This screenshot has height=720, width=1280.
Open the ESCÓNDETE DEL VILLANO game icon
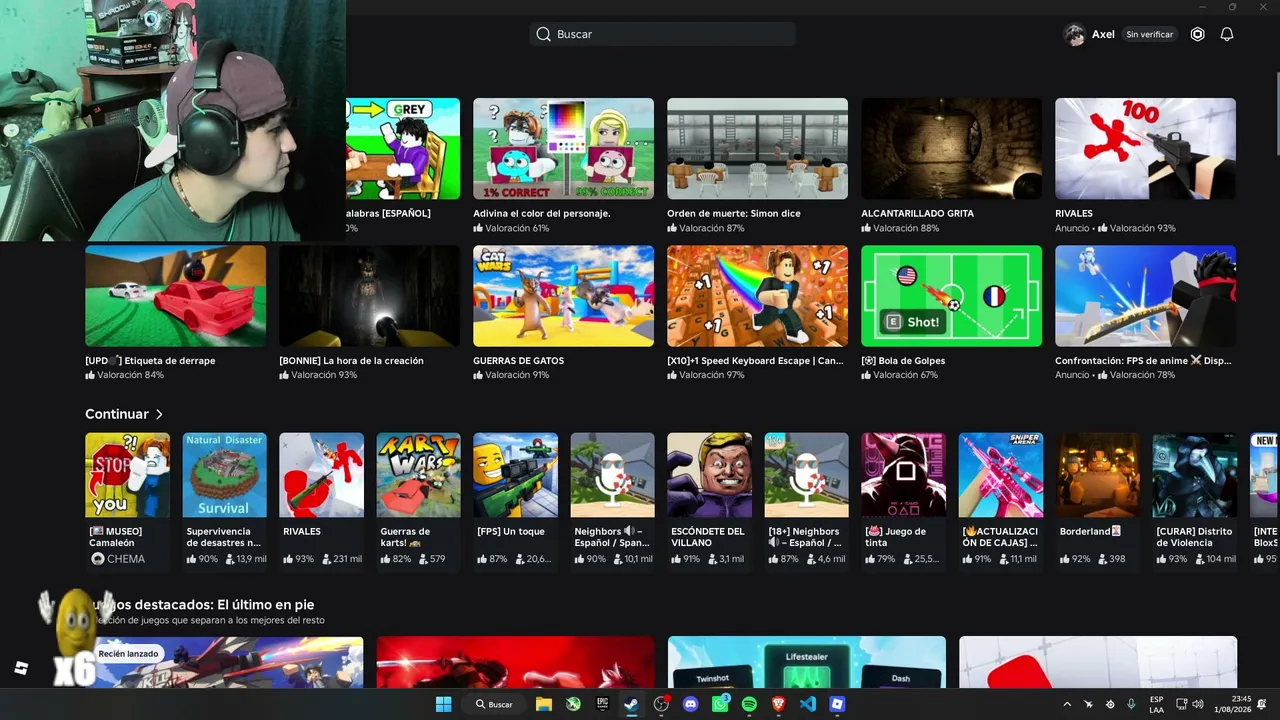point(709,475)
